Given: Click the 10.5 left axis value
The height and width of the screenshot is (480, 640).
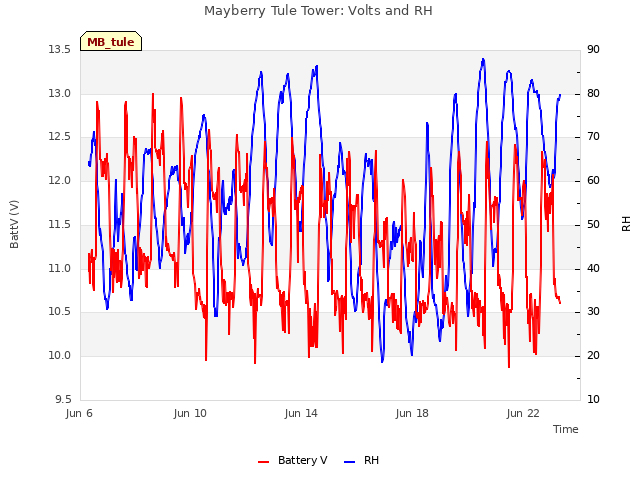Looking at the screenshot, I should pos(60,312).
